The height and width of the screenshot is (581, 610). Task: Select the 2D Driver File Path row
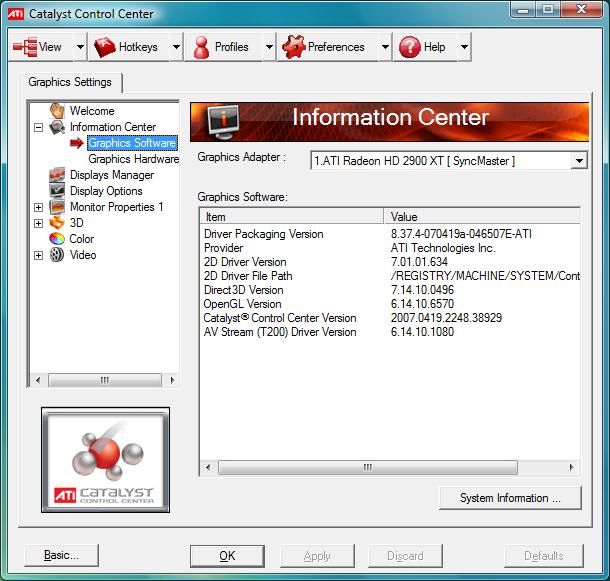390,276
